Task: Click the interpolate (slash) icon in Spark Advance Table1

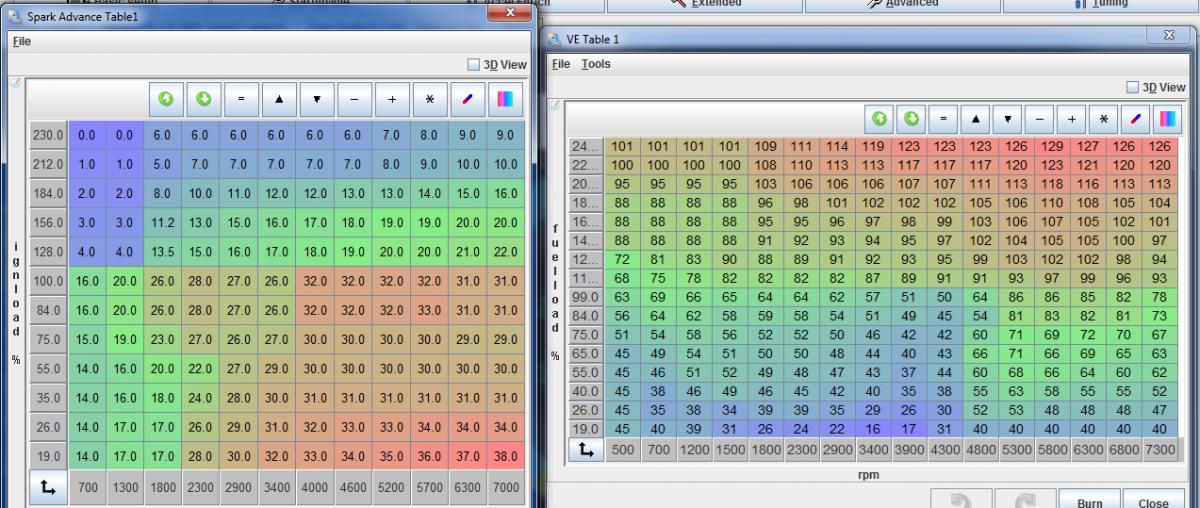Action: tap(467, 100)
